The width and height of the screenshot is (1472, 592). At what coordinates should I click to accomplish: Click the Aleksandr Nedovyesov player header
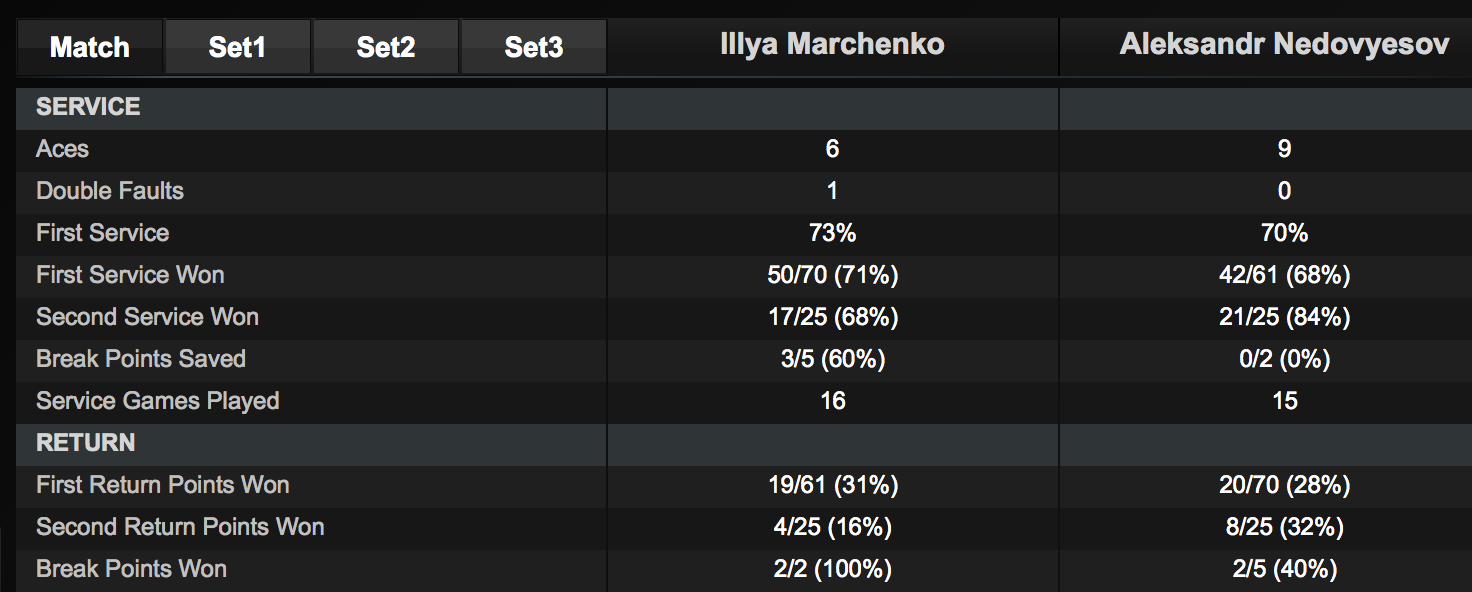click(1284, 44)
